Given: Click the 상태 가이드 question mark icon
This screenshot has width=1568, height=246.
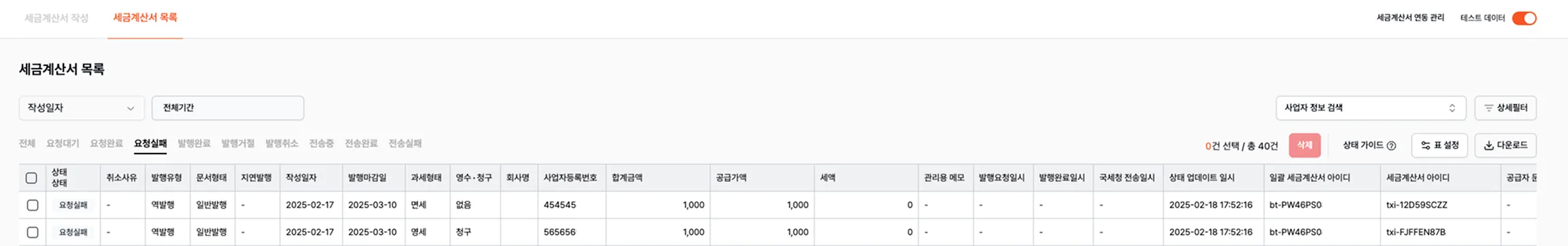Looking at the screenshot, I should coord(1391,145).
